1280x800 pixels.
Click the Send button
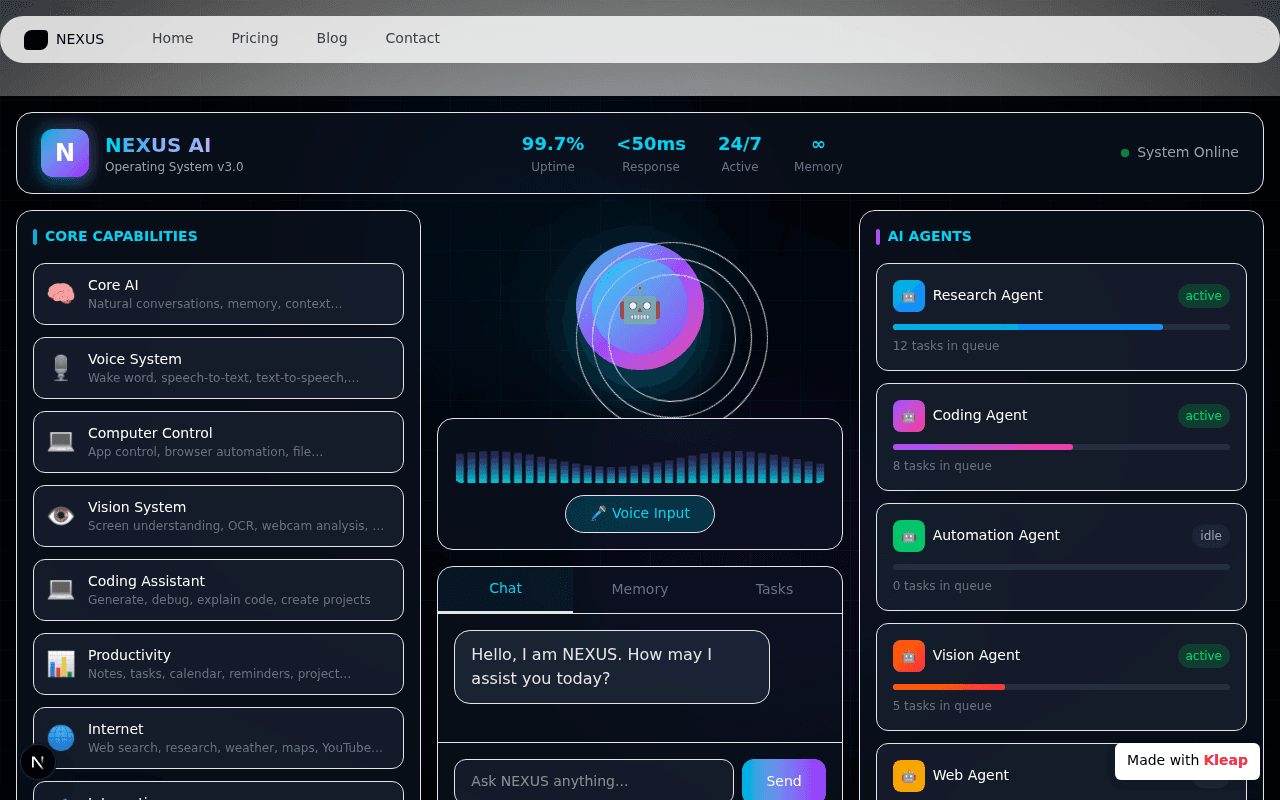[784, 781]
